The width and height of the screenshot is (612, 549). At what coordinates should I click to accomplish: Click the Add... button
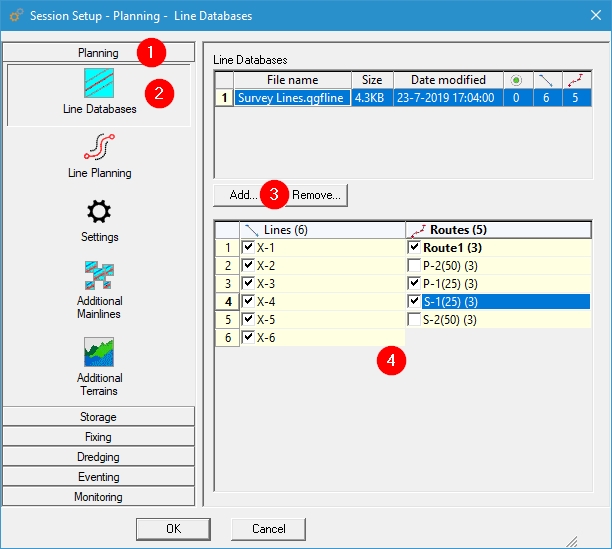[243, 195]
